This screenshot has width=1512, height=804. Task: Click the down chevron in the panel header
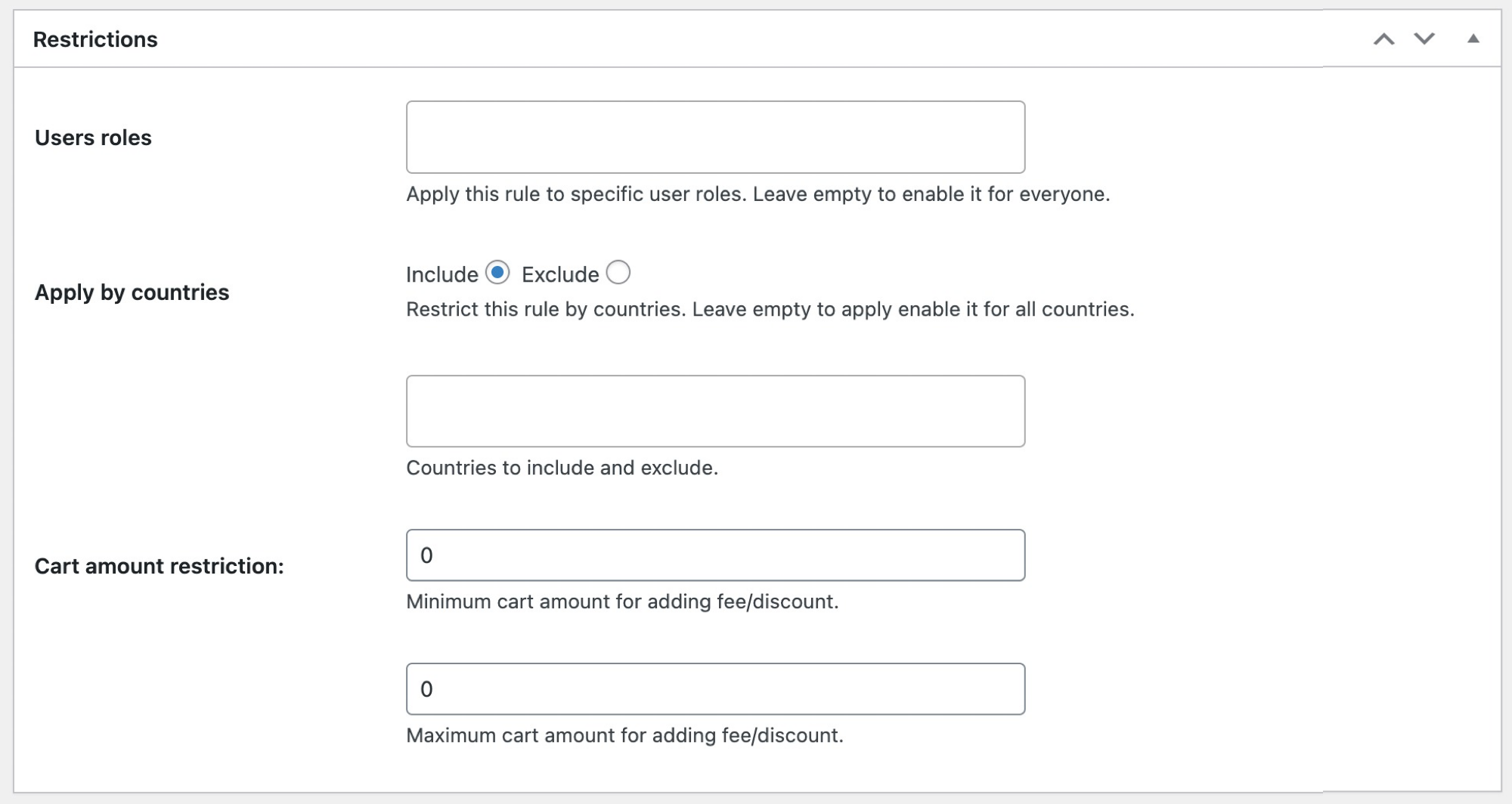1423,39
